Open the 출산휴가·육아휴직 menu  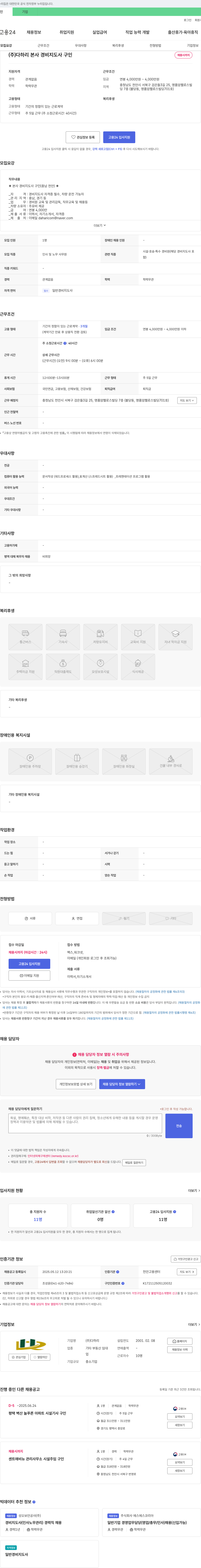pos(183,32)
